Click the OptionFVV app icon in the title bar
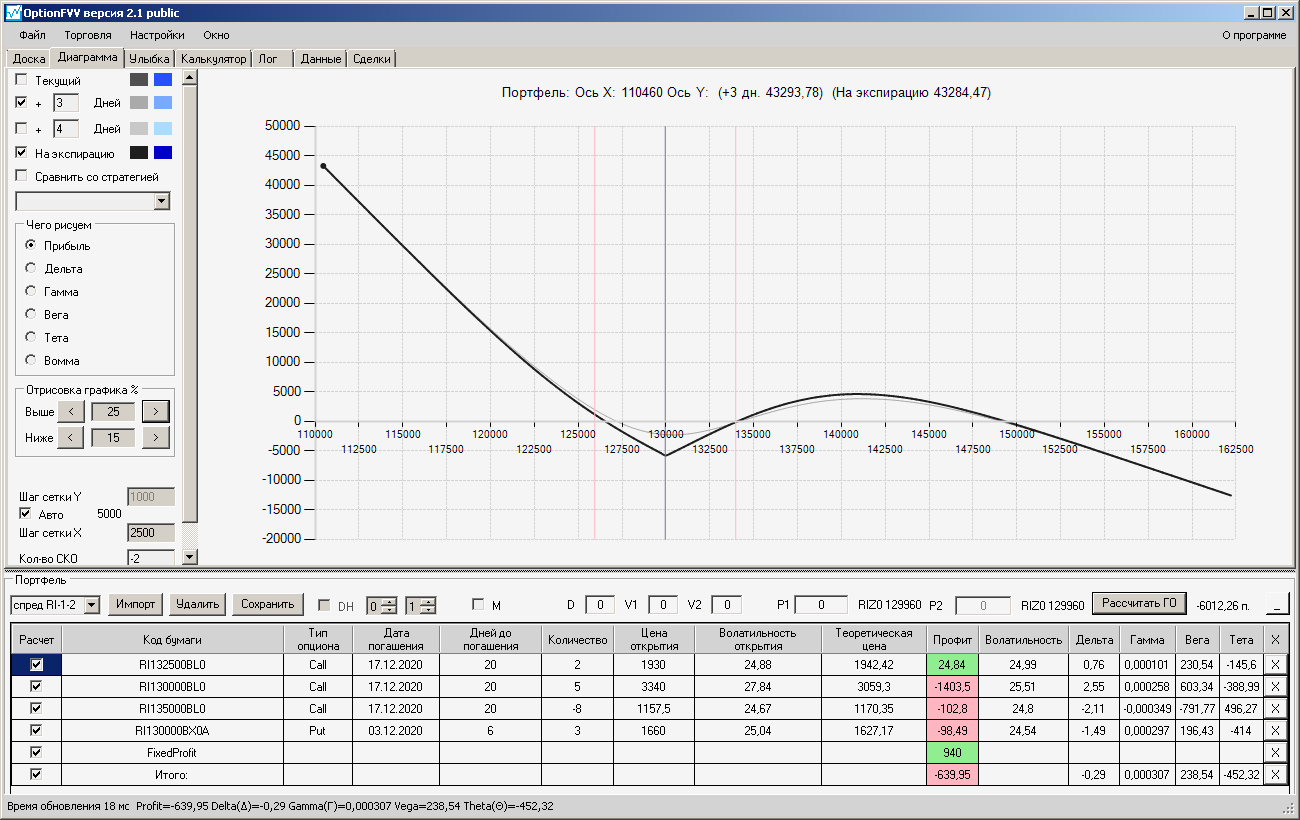Screen dimensions: 1300x820 (13, 13)
